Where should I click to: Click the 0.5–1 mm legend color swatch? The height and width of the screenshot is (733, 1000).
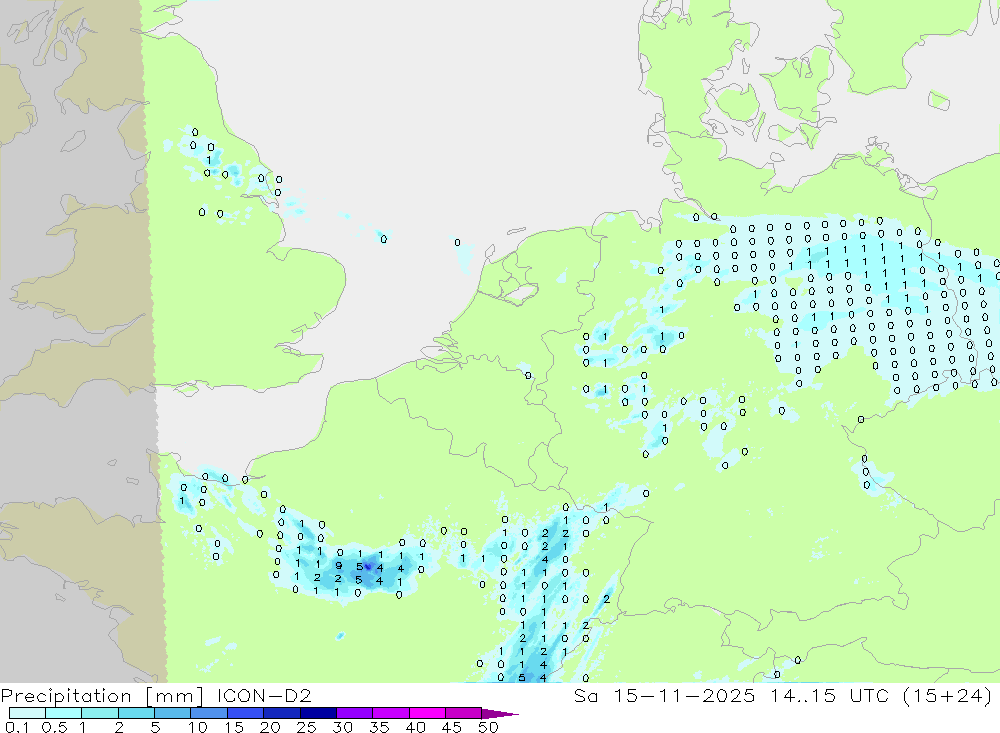coord(63,713)
